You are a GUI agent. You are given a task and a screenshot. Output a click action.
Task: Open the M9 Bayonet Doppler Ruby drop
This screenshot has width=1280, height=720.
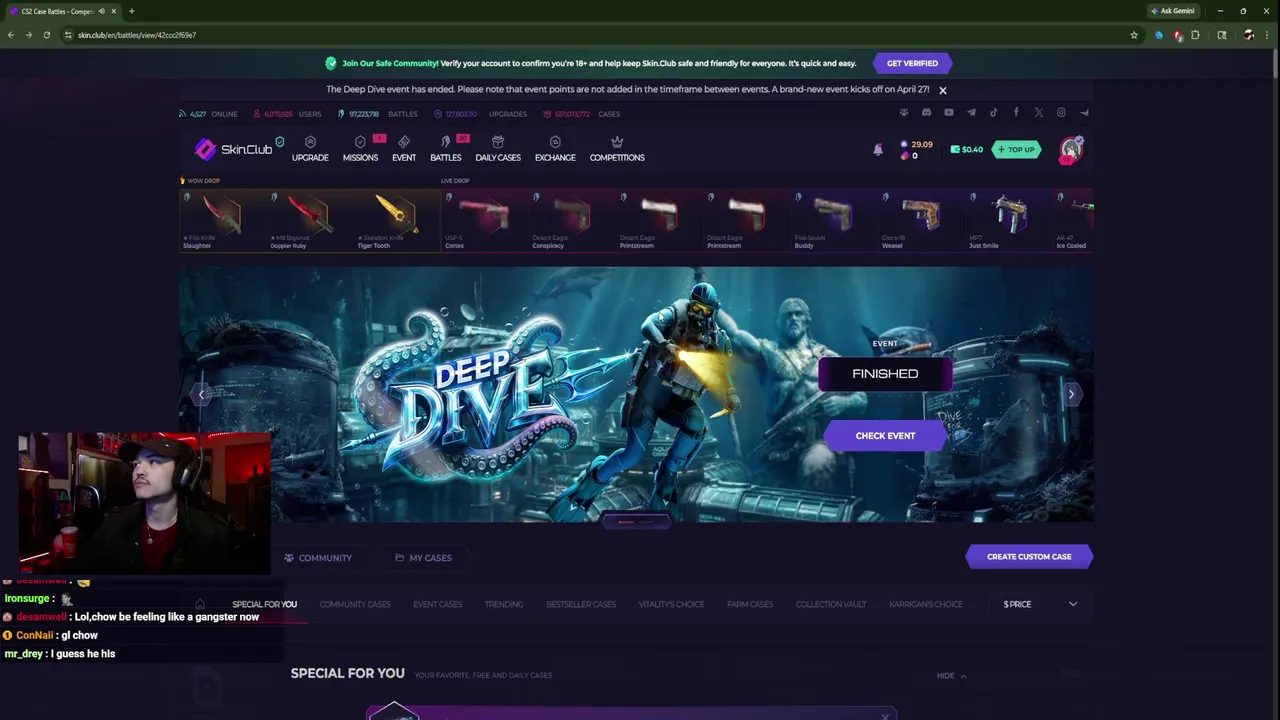click(x=310, y=220)
